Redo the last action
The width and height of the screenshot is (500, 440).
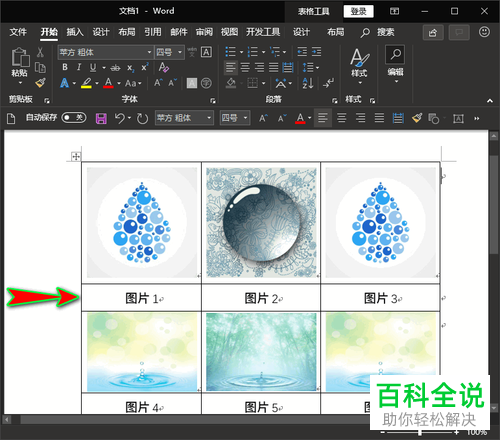point(142,118)
